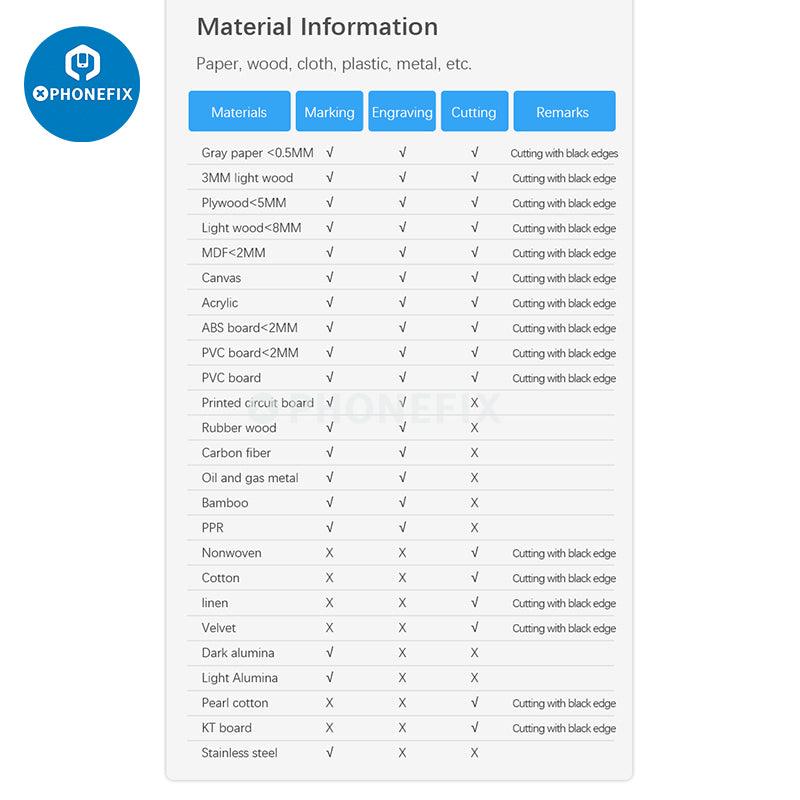Click the Engraving X for Stainless steel
800x800 pixels.
coord(402,753)
